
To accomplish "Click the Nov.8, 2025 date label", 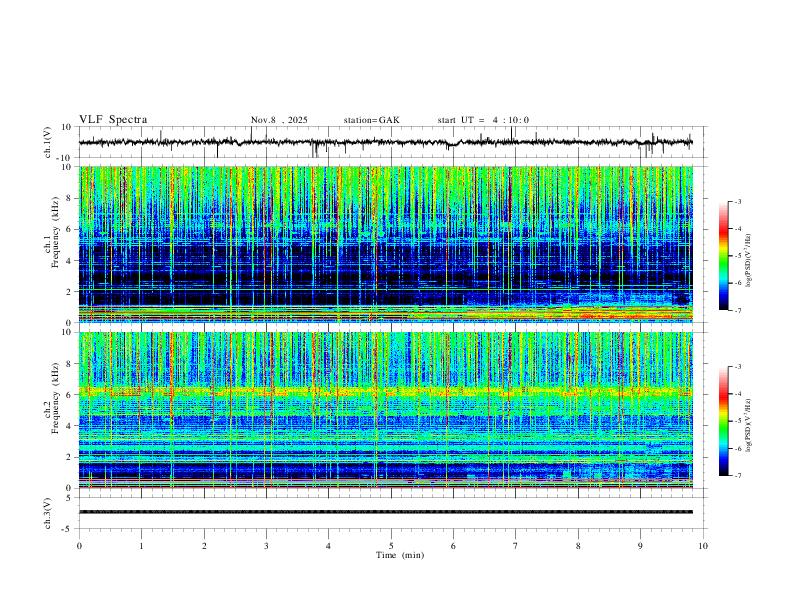I will coord(279,120).
